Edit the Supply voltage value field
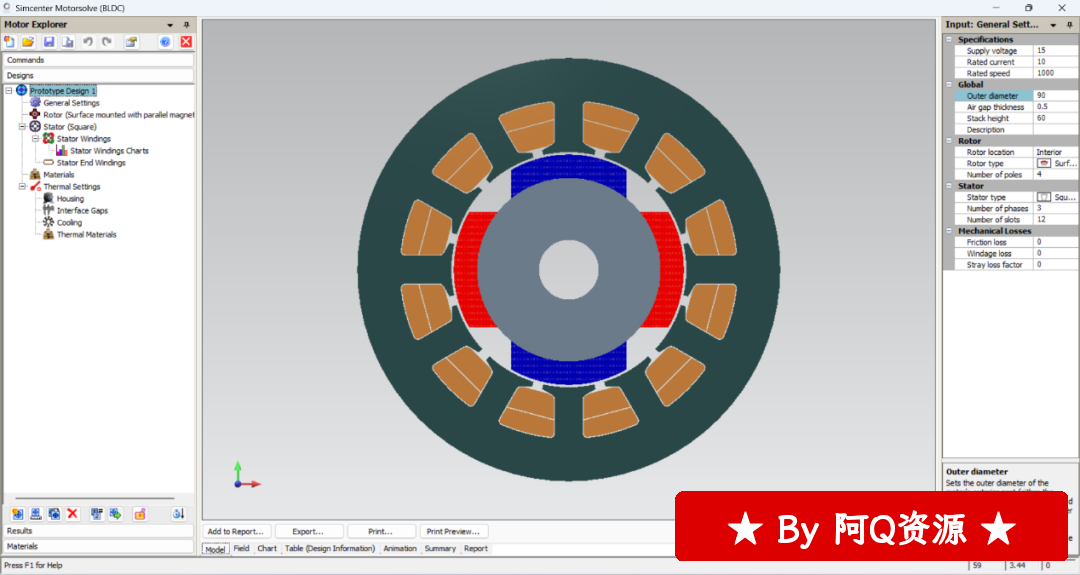Image resolution: width=1080 pixels, height=575 pixels. (1056, 51)
